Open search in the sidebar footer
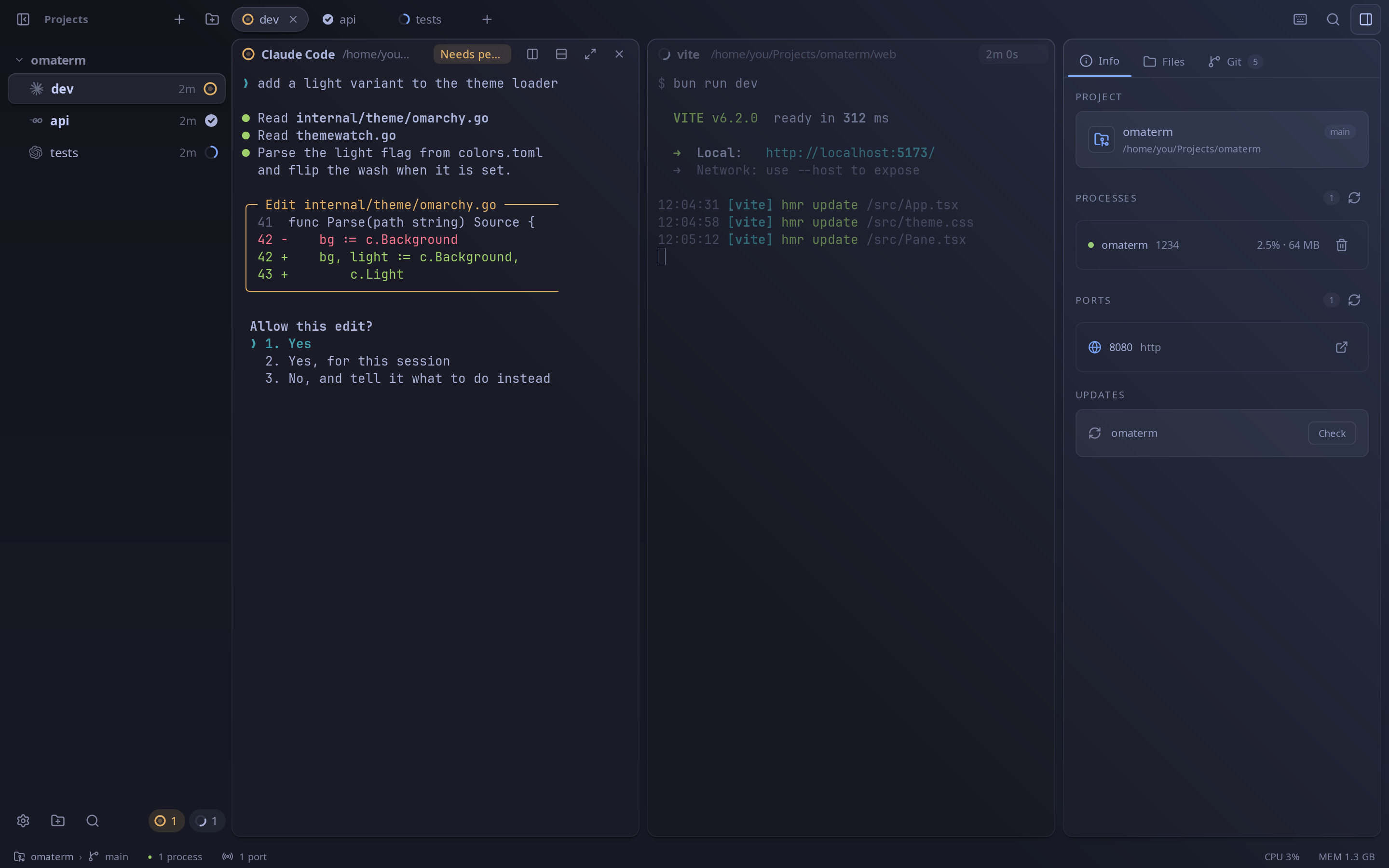This screenshot has width=1389, height=868. click(93, 821)
